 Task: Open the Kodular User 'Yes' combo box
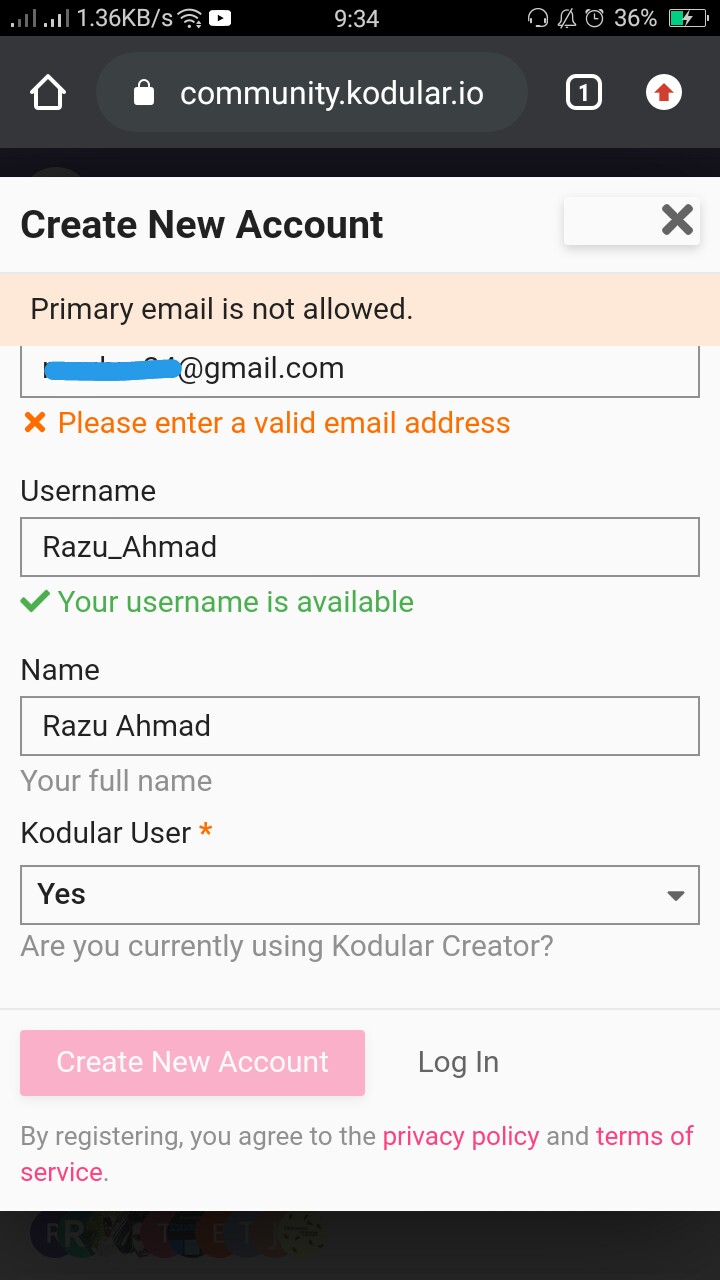click(x=340, y=895)
